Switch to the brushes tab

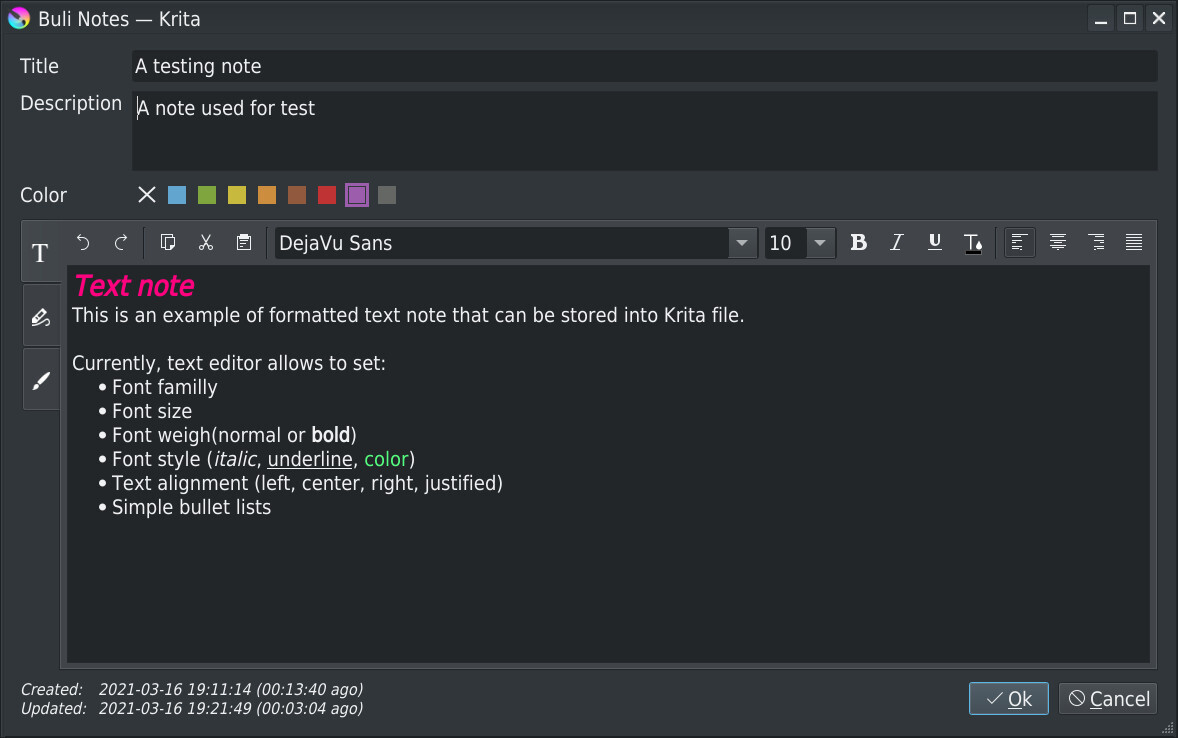pos(41,380)
